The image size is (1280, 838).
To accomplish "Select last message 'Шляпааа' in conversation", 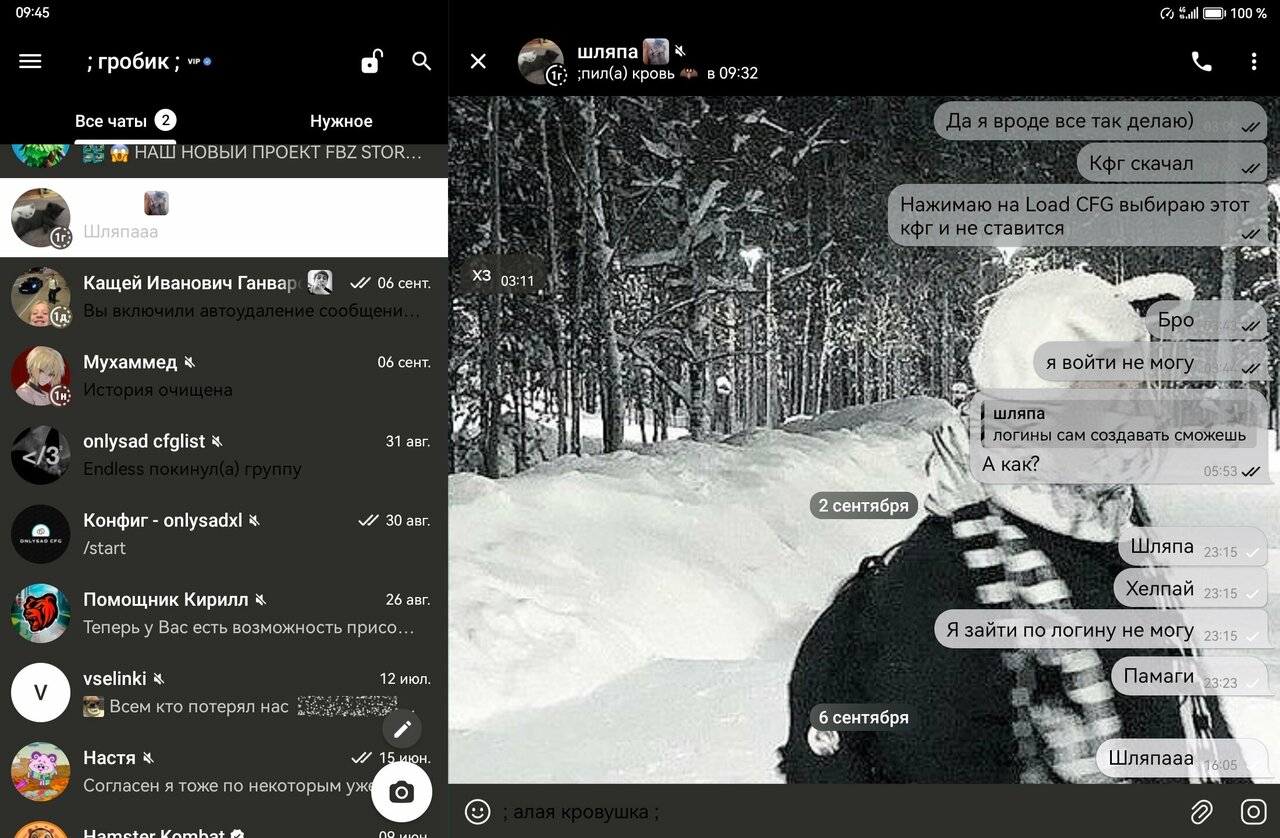I will click(1182, 758).
